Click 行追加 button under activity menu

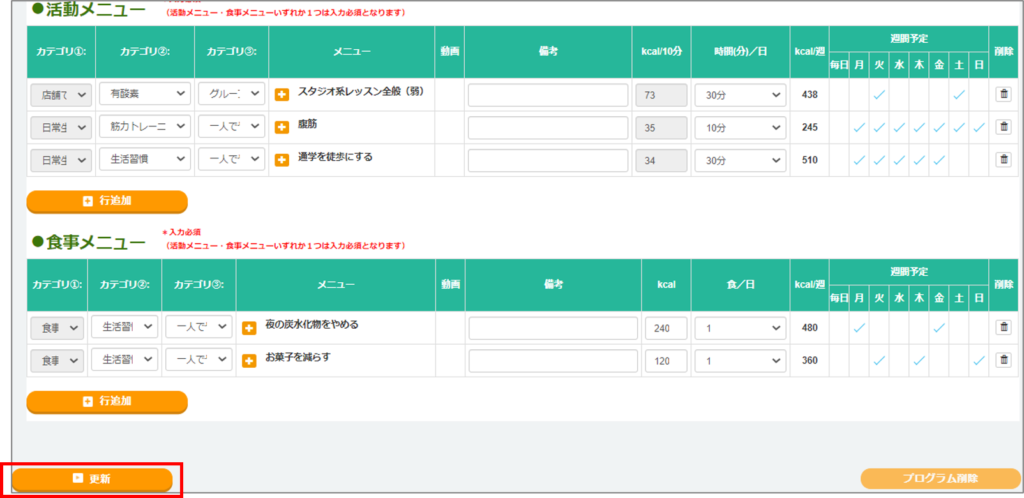click(107, 201)
